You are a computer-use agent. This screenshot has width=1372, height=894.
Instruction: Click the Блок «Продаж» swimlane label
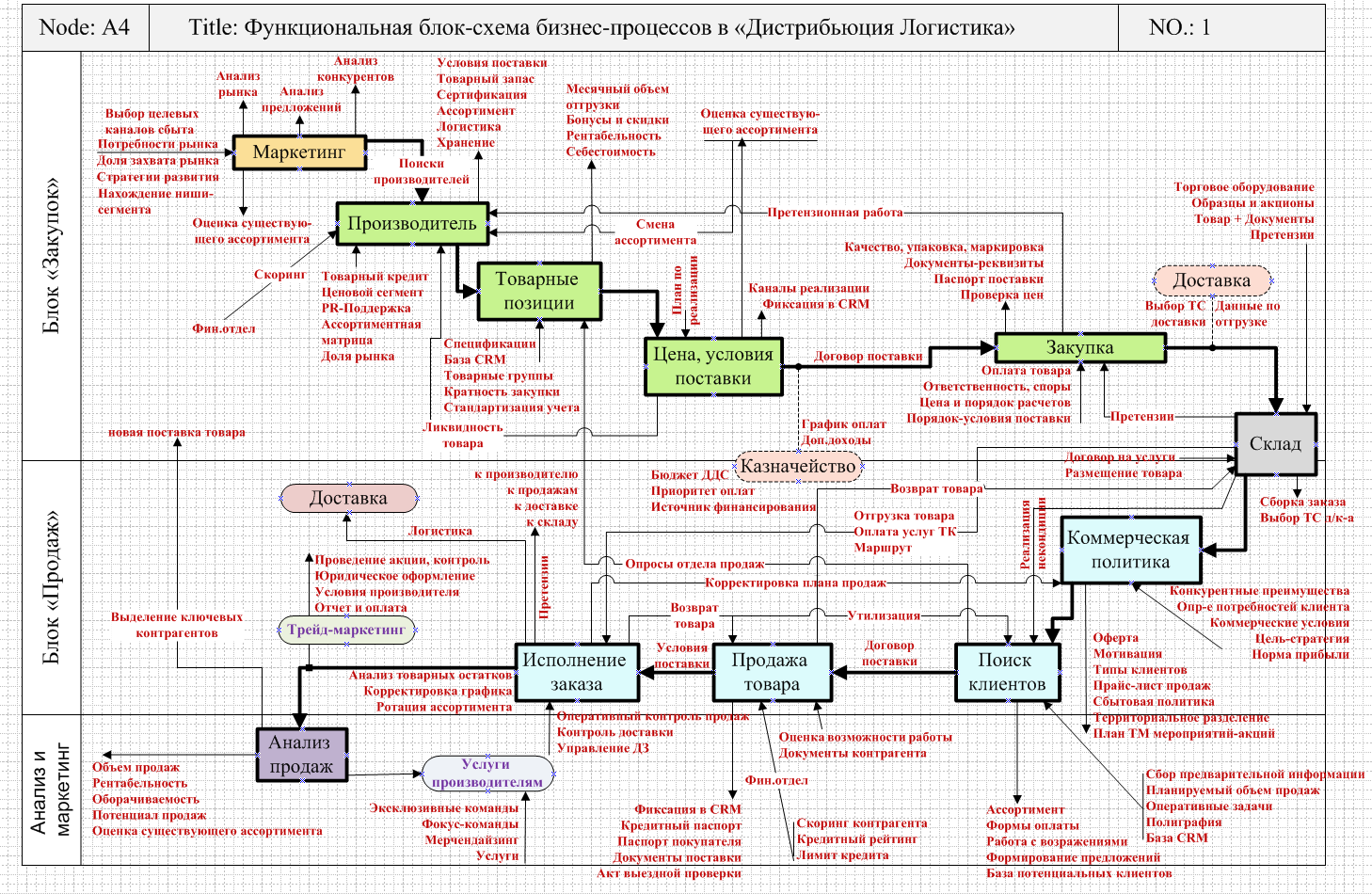coord(51,587)
